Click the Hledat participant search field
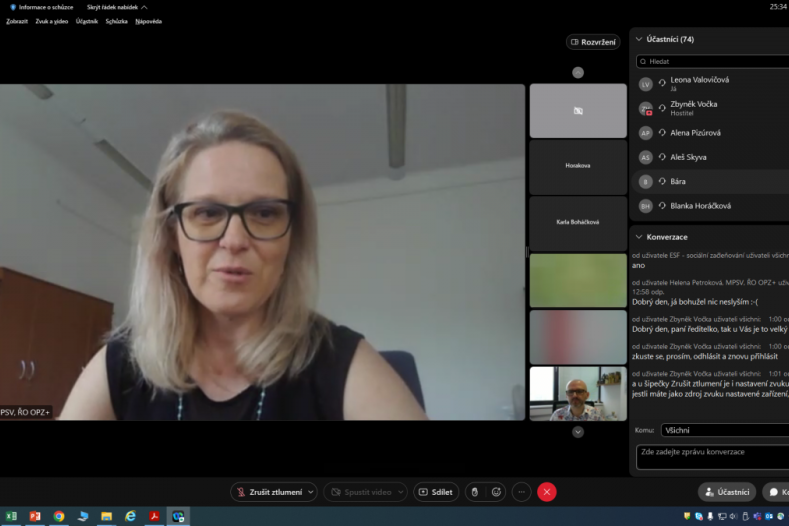This screenshot has height=526, width=789. 713,61
